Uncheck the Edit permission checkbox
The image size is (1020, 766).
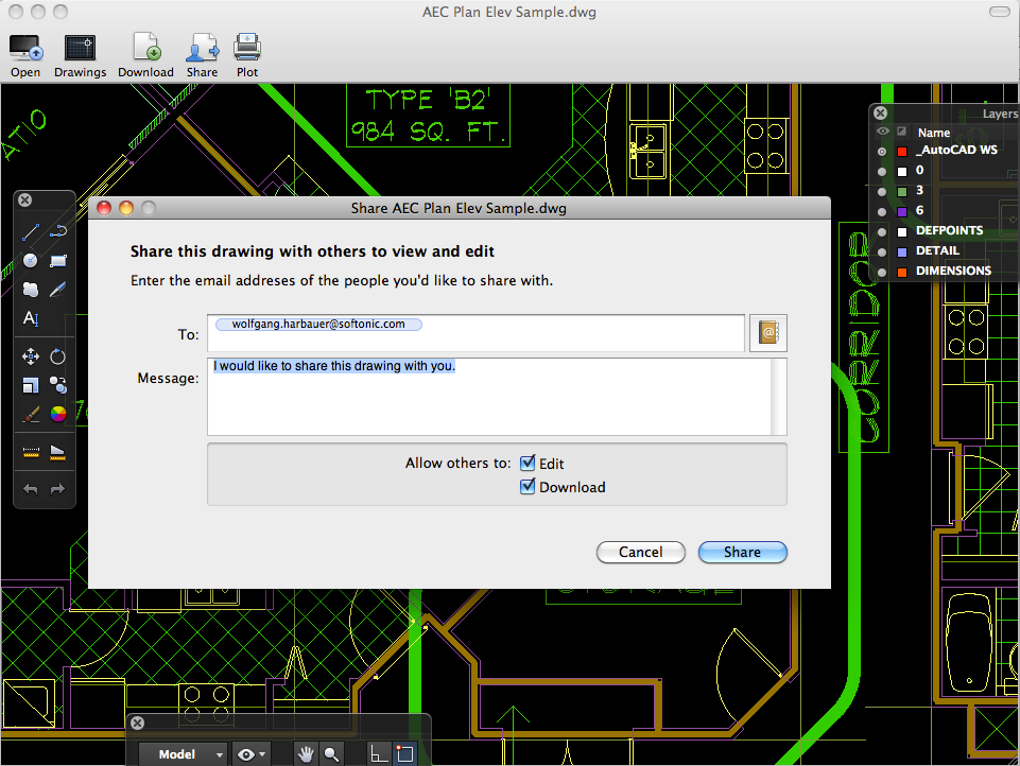click(527, 463)
